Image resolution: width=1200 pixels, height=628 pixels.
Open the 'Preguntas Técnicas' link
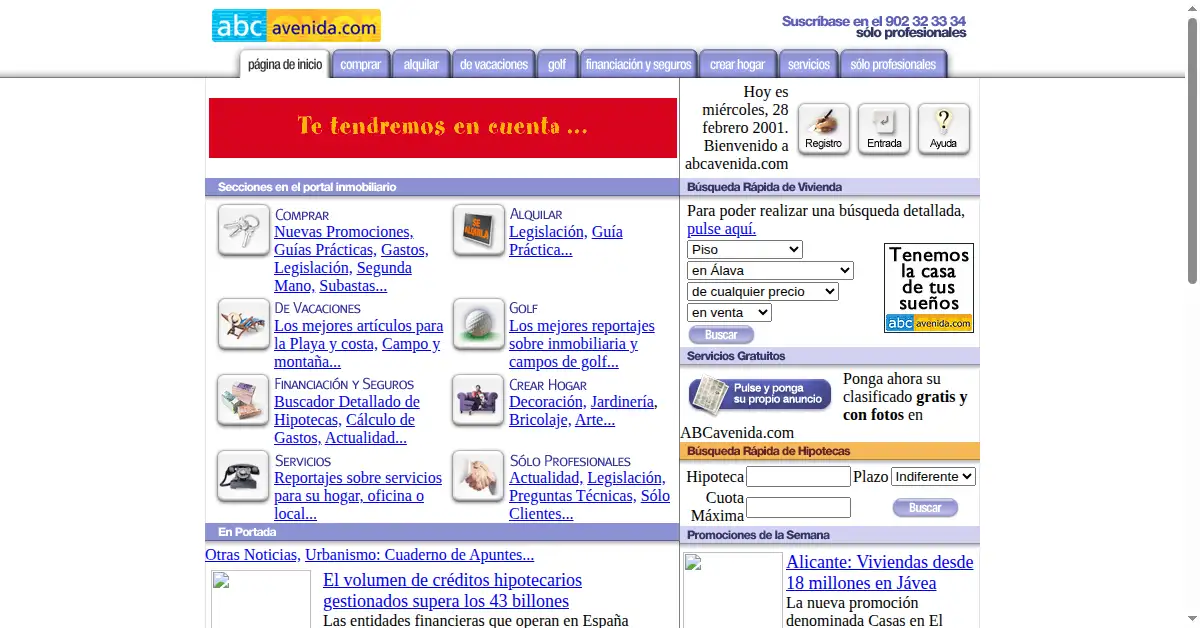click(x=571, y=496)
